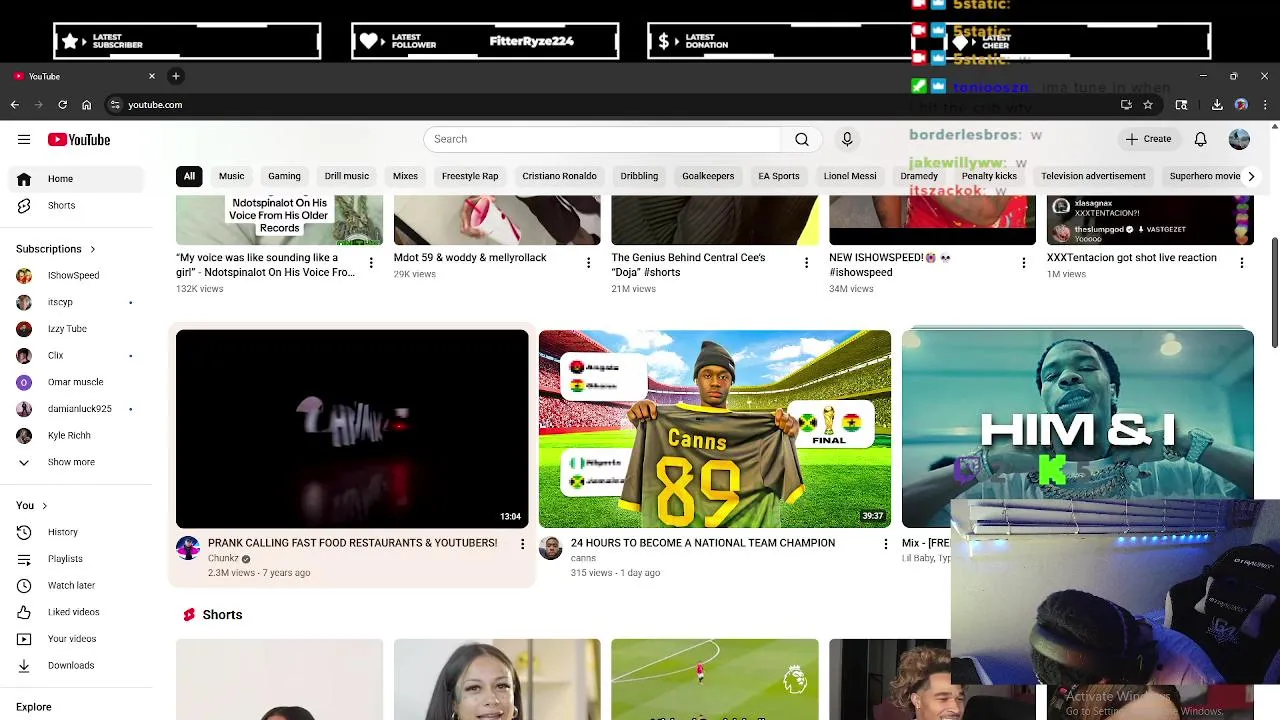This screenshot has width=1280, height=720.
Task: Open options for 24 hours video
Action: click(885, 544)
